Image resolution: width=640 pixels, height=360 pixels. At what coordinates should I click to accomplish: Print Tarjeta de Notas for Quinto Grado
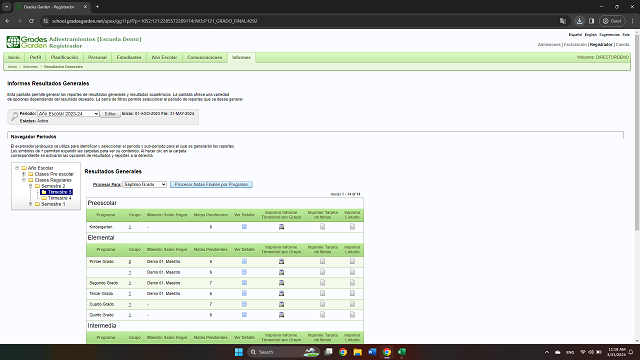click(x=322, y=315)
